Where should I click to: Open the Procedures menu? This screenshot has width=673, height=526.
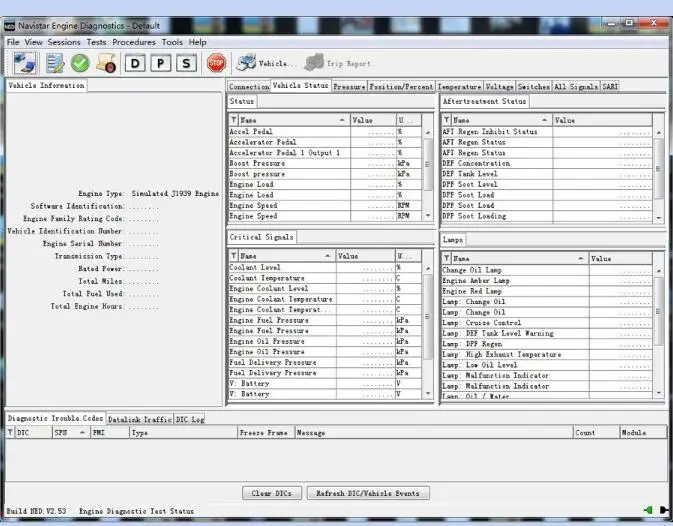point(134,42)
